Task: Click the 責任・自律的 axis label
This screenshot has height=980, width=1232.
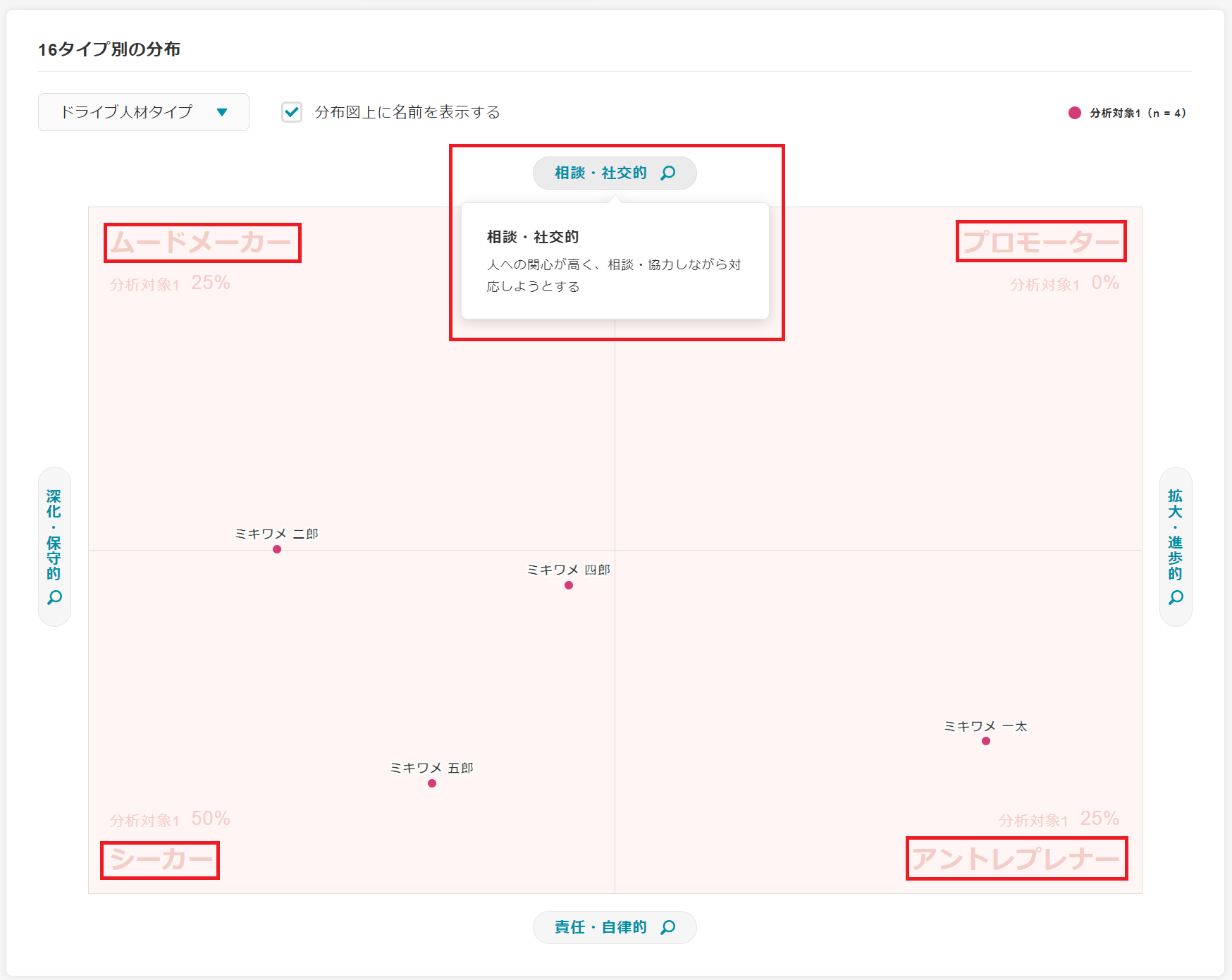Action: pos(600,927)
